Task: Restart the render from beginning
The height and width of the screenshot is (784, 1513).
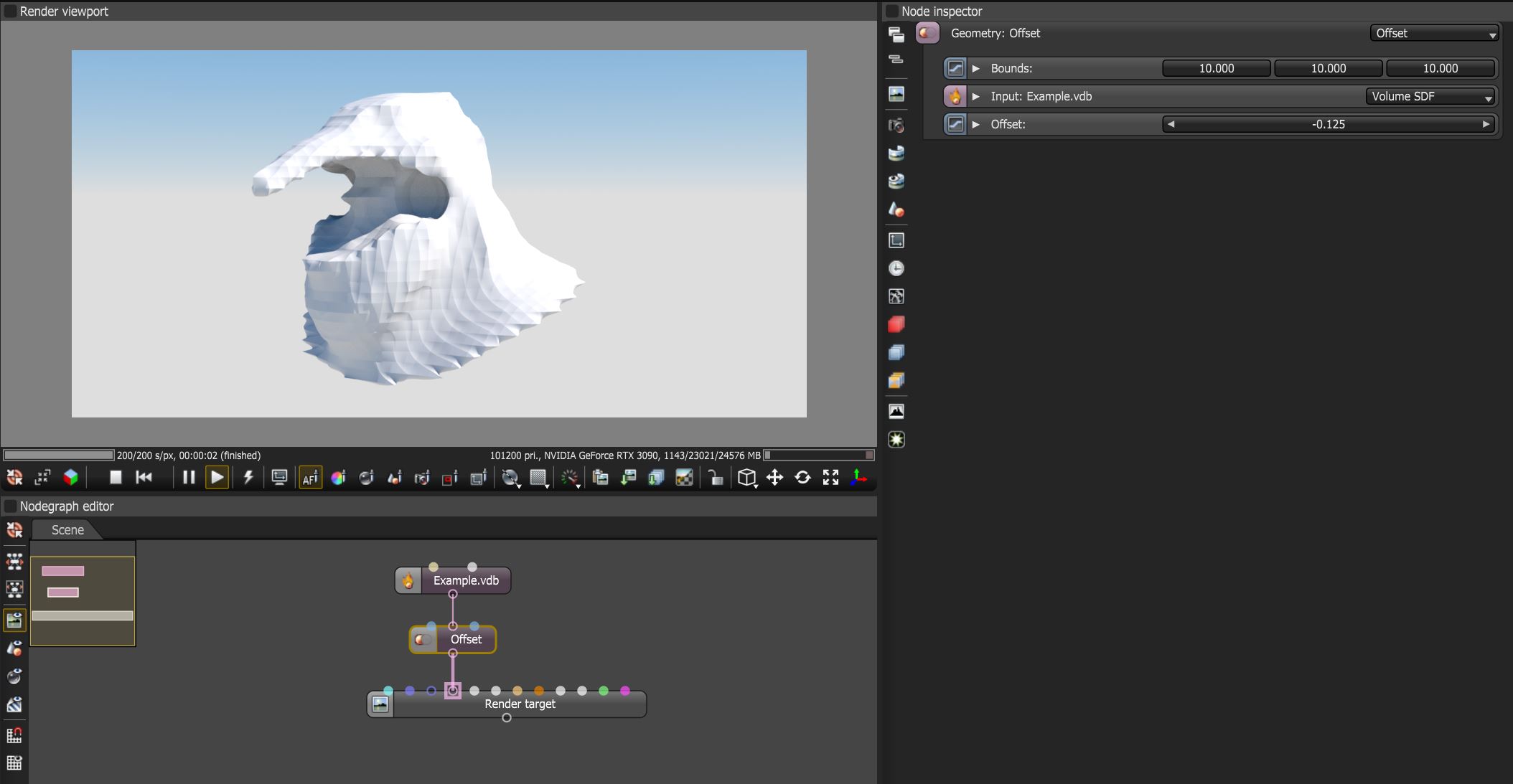Action: click(x=144, y=477)
